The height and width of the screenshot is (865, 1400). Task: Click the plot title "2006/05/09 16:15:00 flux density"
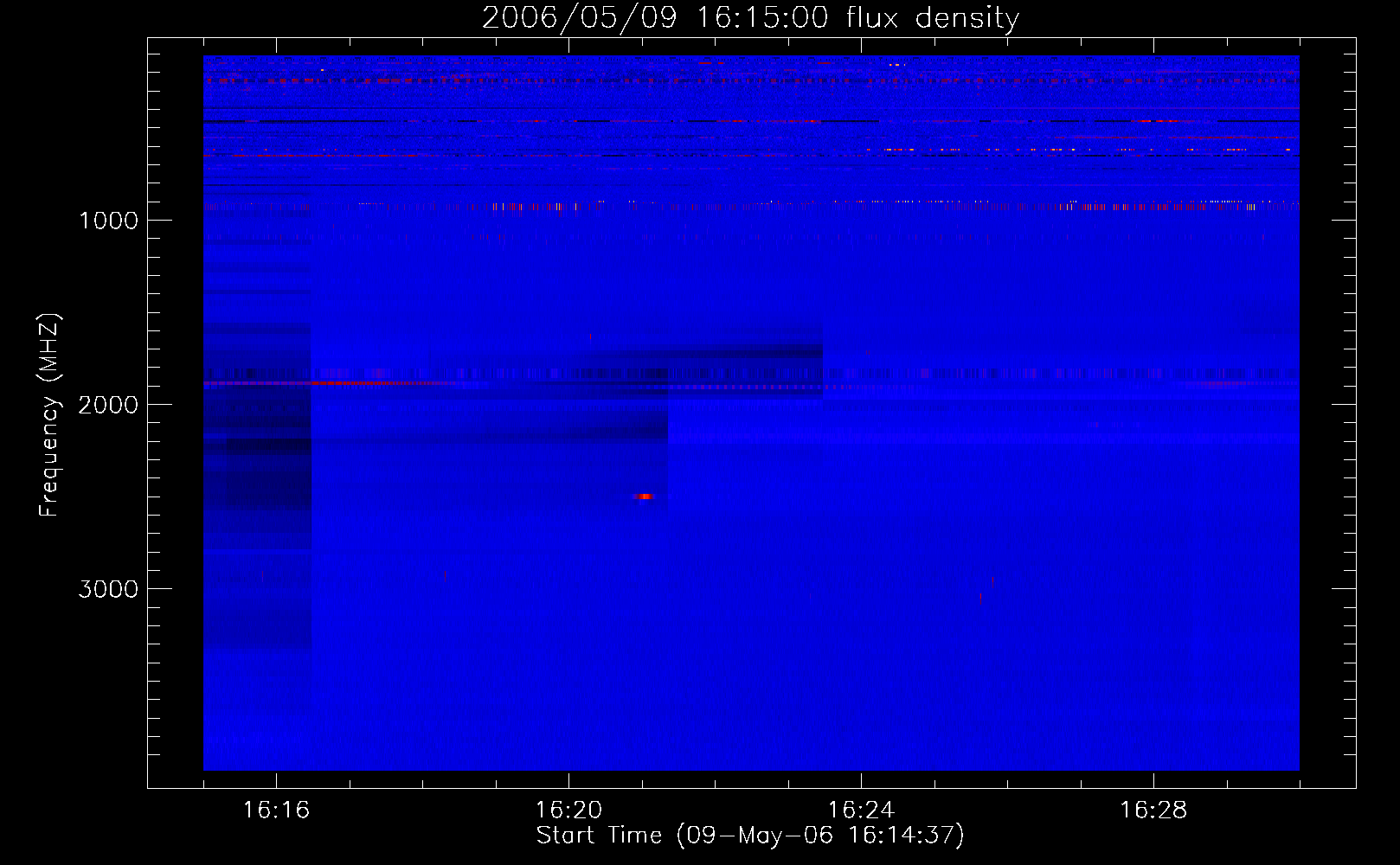[x=750, y=17]
